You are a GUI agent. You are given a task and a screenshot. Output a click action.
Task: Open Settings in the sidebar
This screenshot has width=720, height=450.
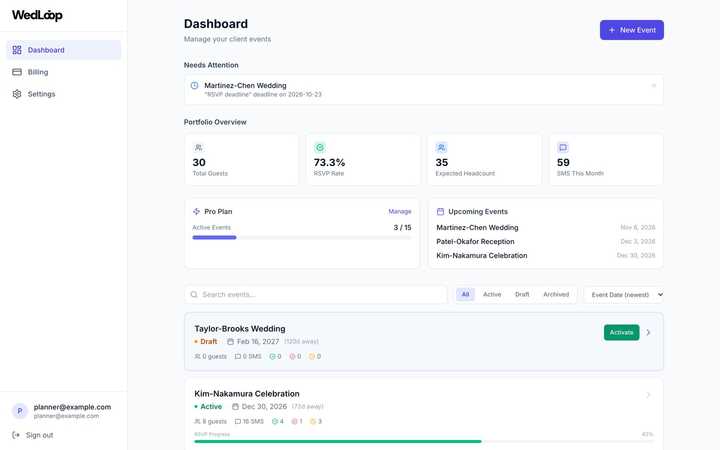[63, 94]
